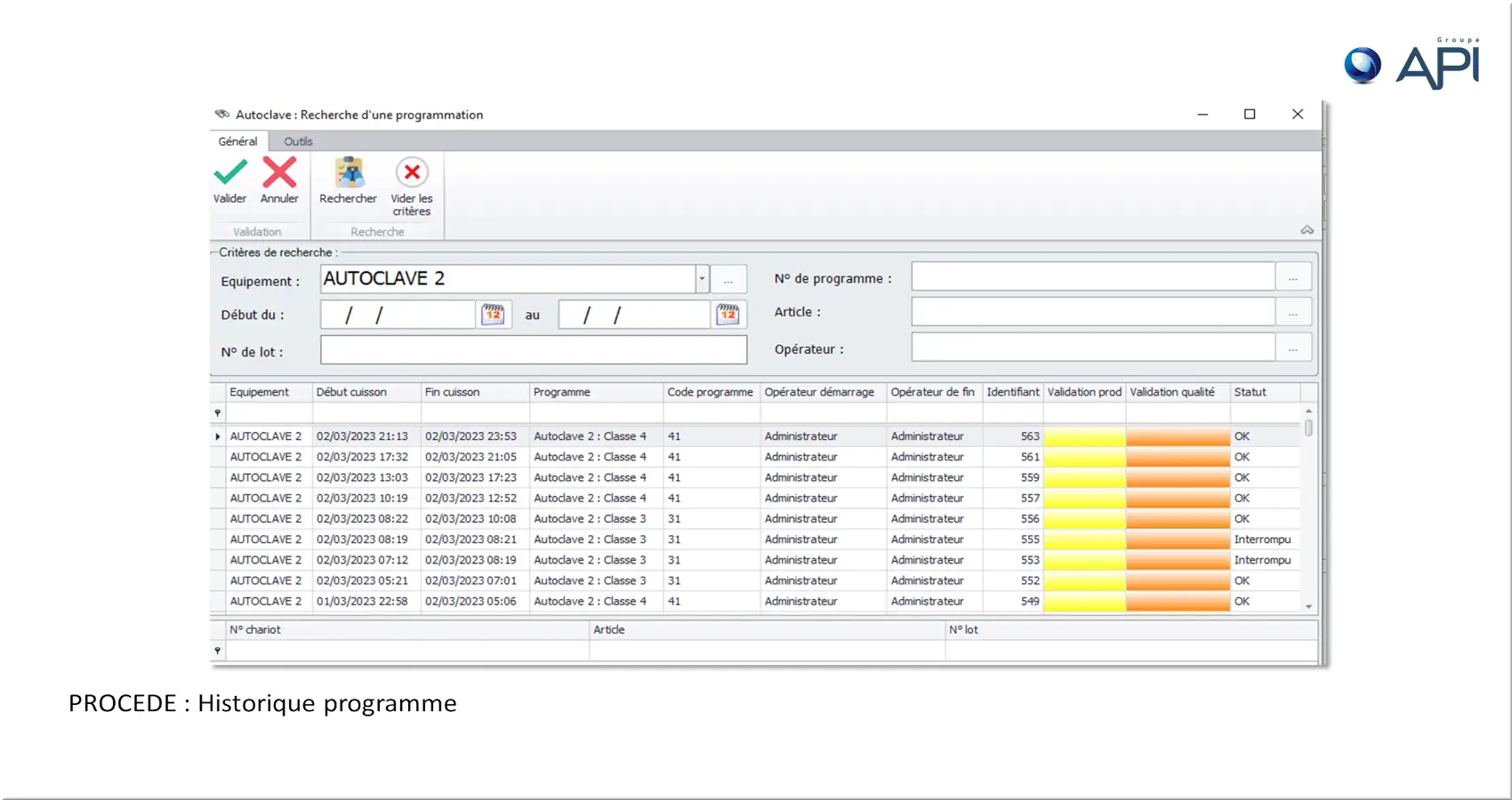Screen dimensions: 1512x800
Task: Switch to the Outils tab
Action: pos(298,141)
